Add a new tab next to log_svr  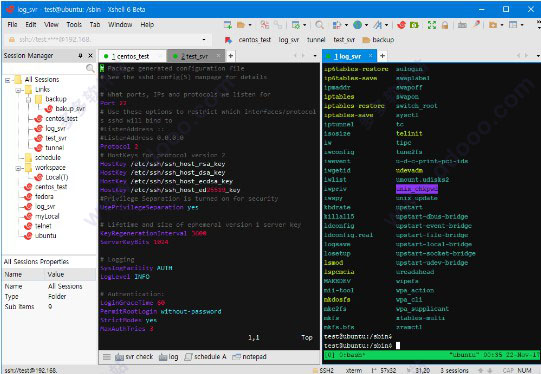click(383, 56)
